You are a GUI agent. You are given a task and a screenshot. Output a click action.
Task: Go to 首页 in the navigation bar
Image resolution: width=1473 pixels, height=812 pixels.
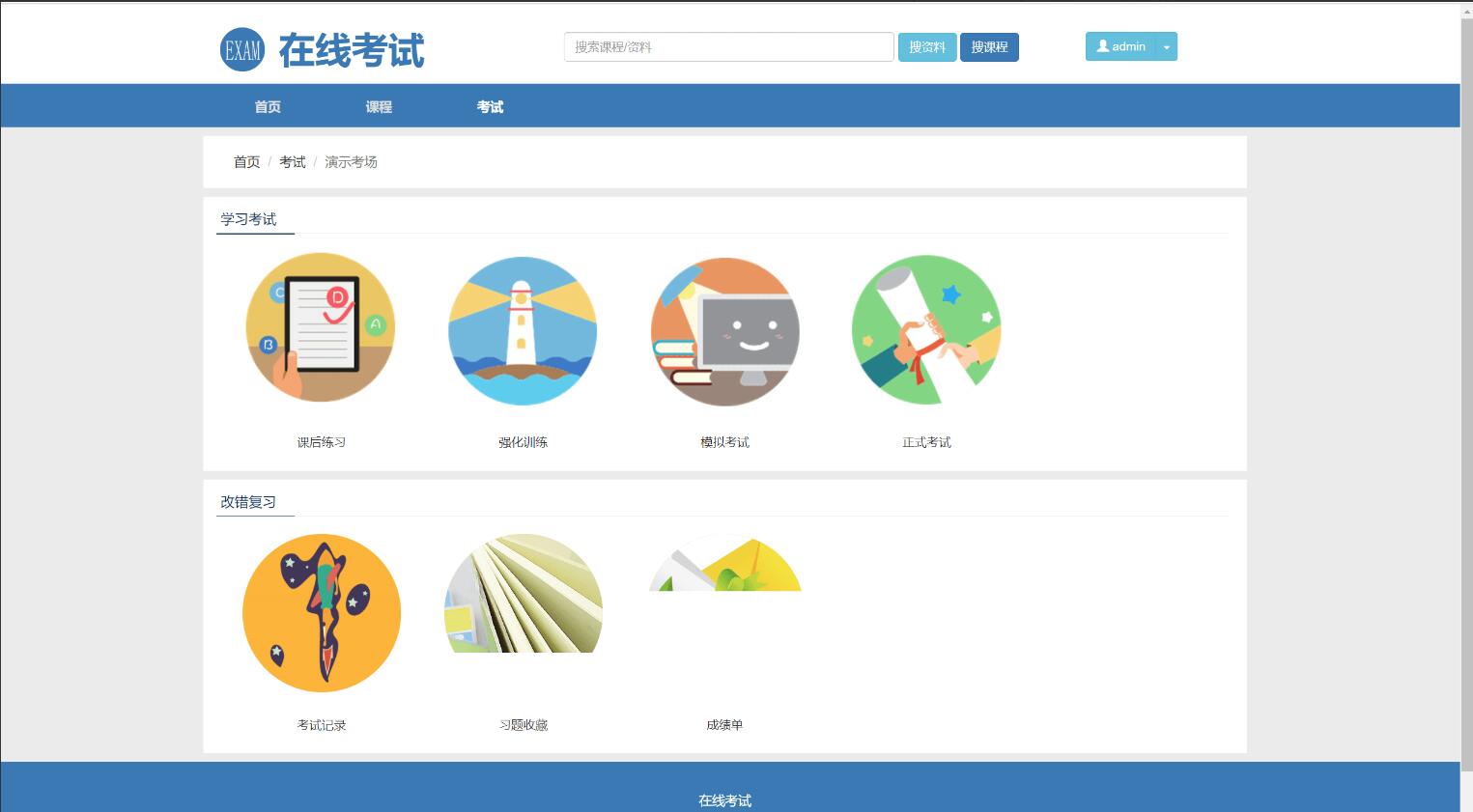tap(268, 107)
